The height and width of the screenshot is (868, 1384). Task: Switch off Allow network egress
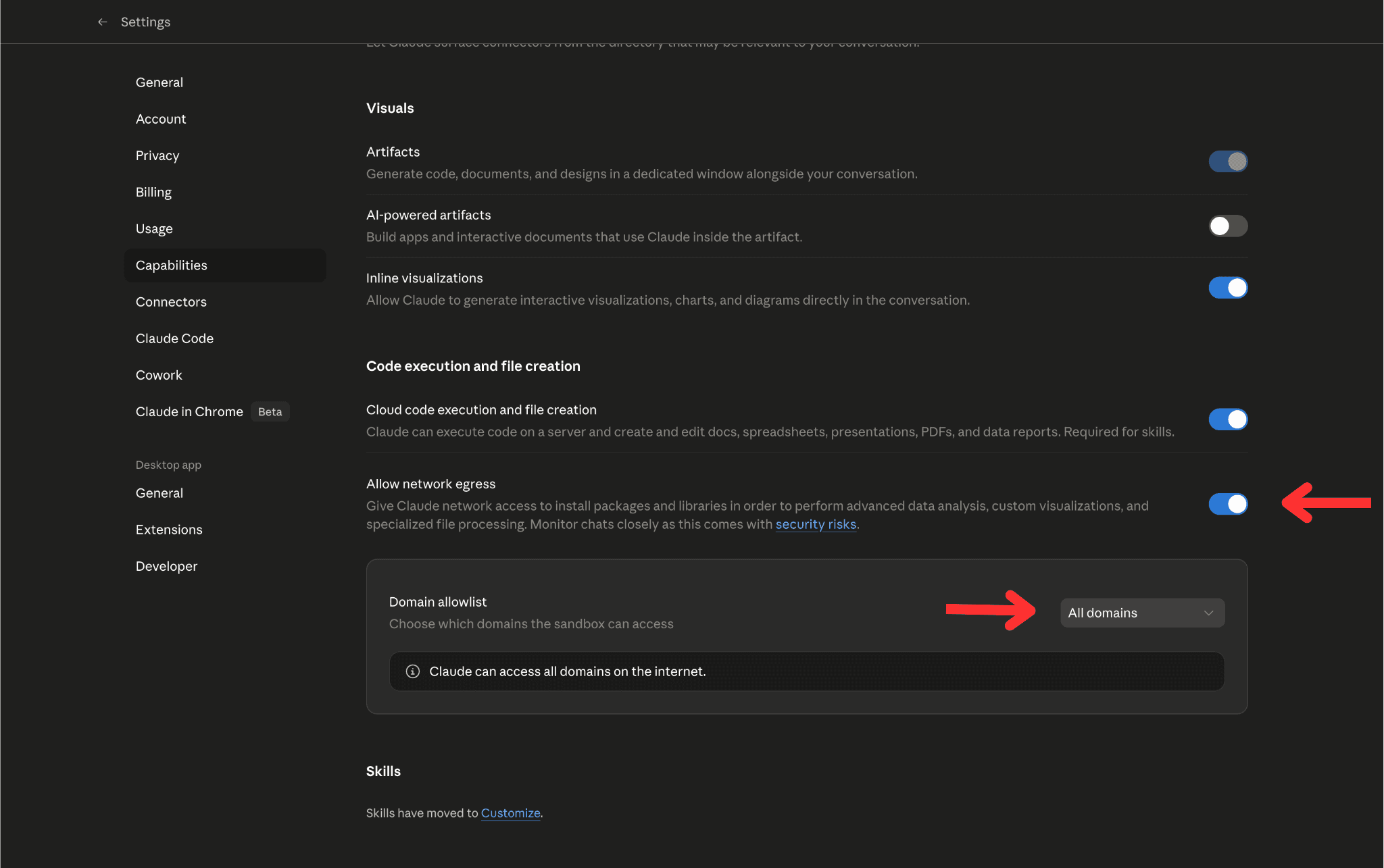point(1228,504)
